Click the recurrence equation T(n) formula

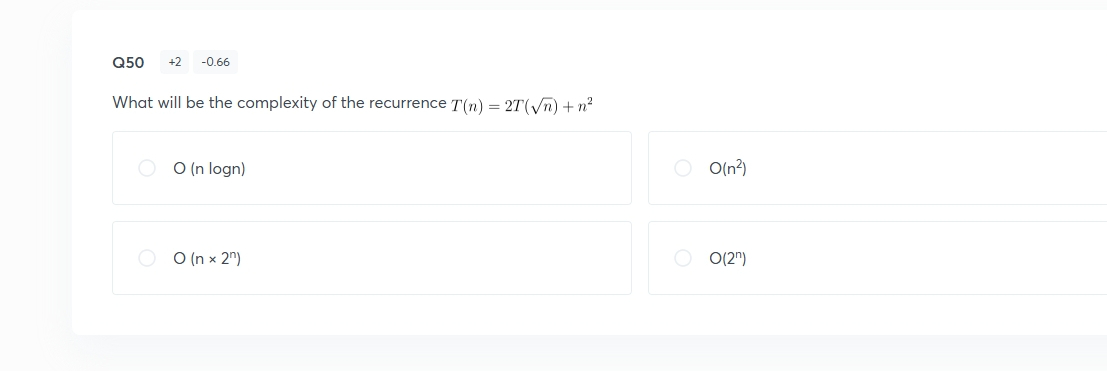[x=522, y=105]
